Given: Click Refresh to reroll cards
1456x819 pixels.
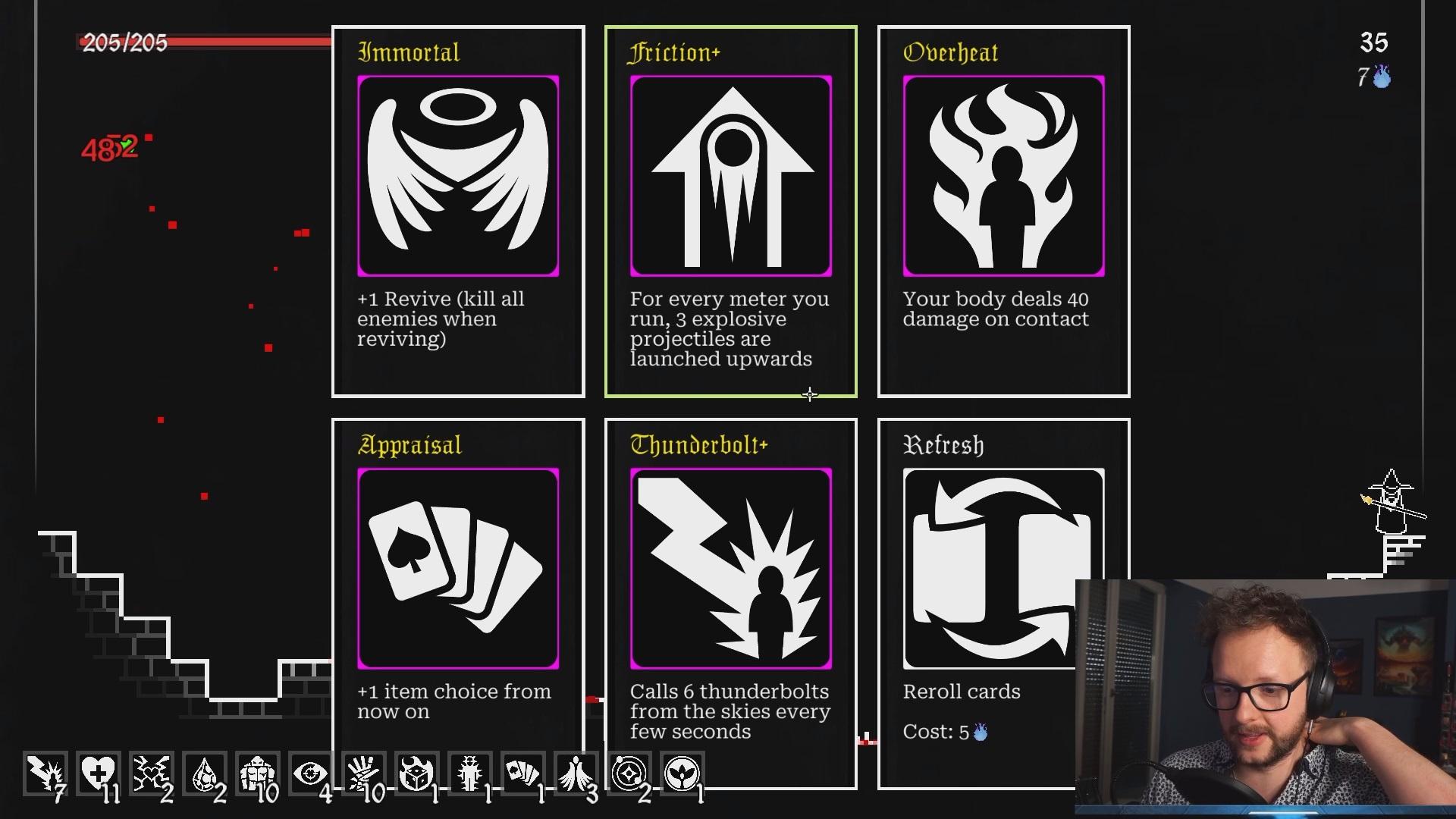Looking at the screenshot, I should click(1003, 604).
